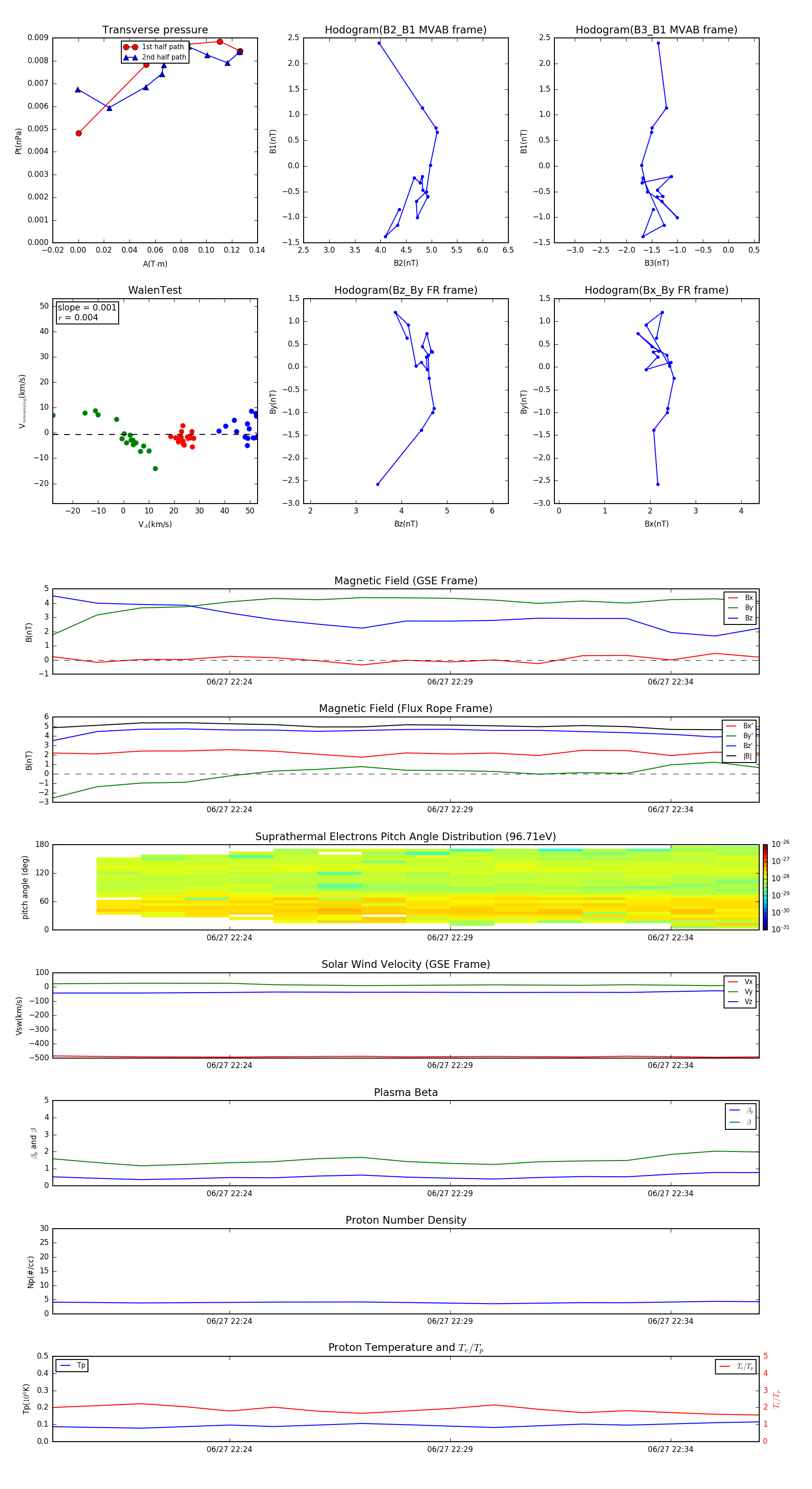This screenshot has height=1489, width=812.
Task: Select the Hodogram(B2_B1 MVAB frame) title
Action: 405,30
